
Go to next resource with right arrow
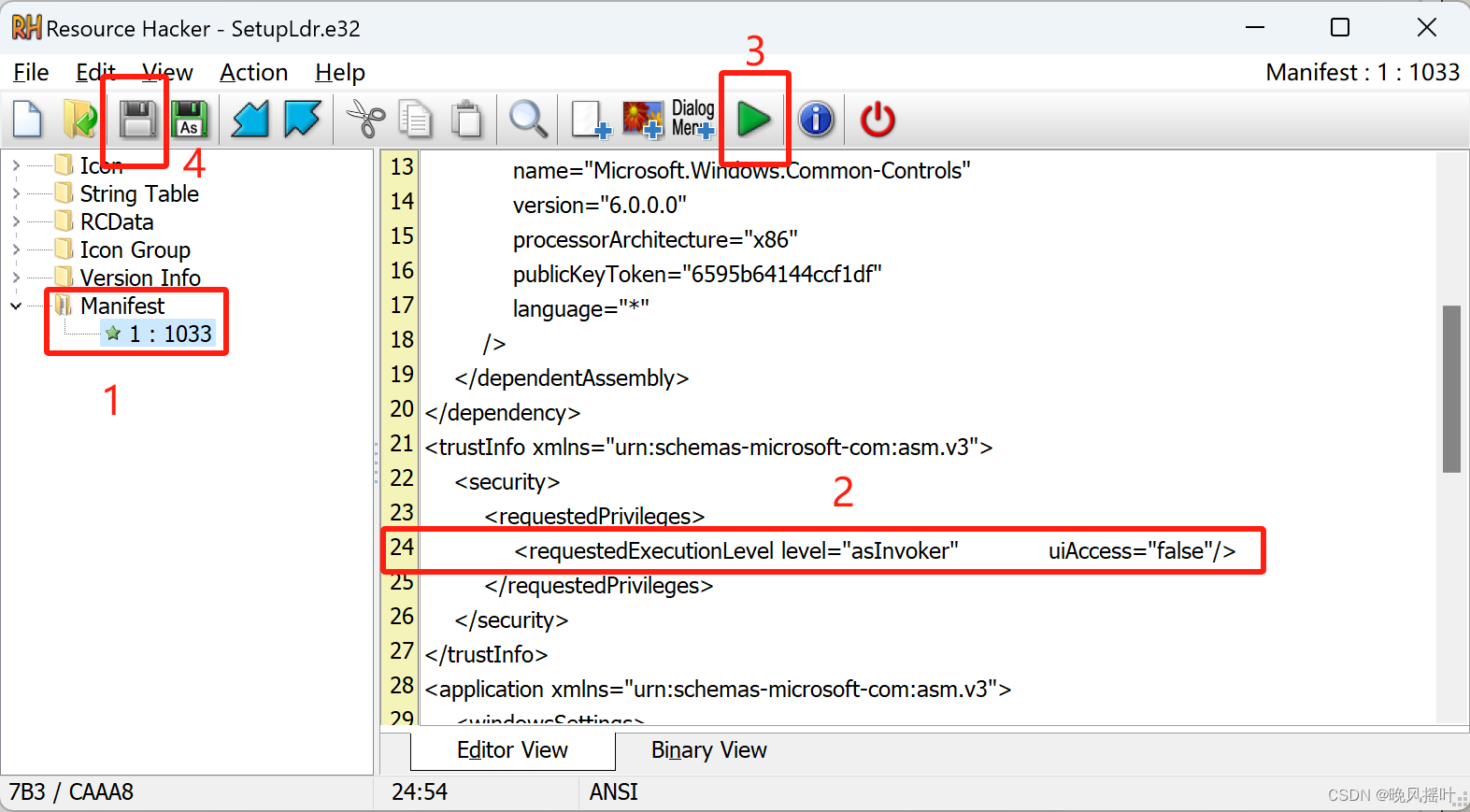(x=303, y=120)
